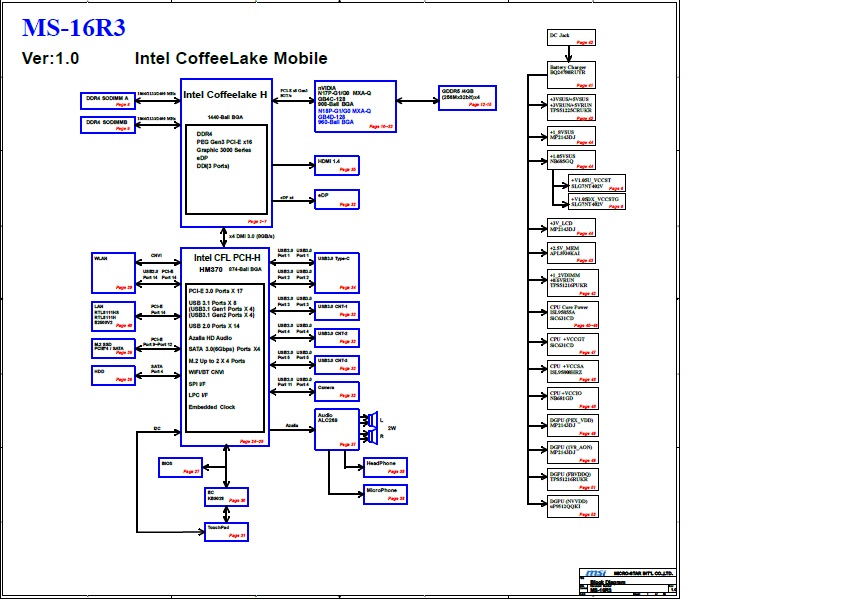Select "SATA 3.0(6Gbps) Ports X4" text

click(224, 349)
